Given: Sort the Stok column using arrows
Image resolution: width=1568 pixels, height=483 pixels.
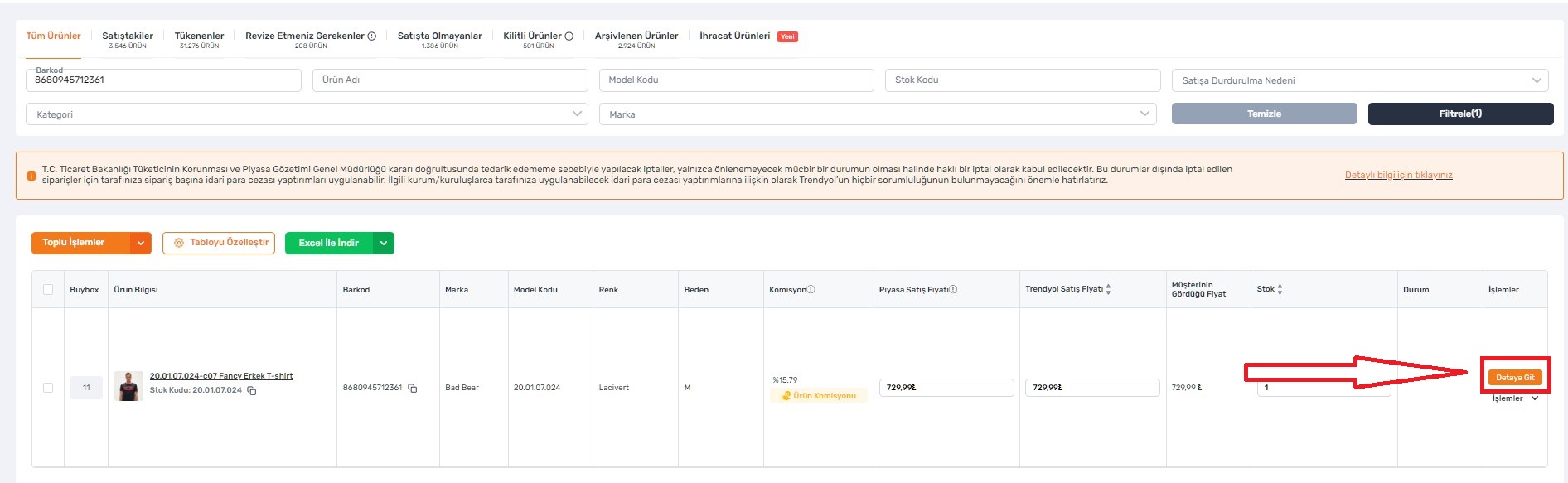Looking at the screenshot, I should click(x=1280, y=289).
